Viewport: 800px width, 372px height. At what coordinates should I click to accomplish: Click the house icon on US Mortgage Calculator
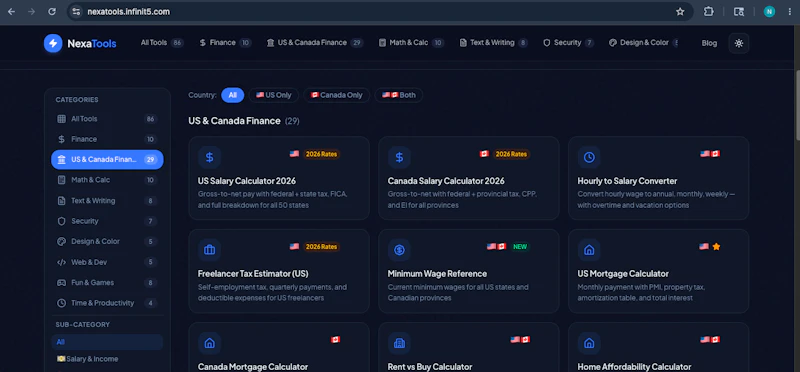pyautogui.click(x=589, y=250)
